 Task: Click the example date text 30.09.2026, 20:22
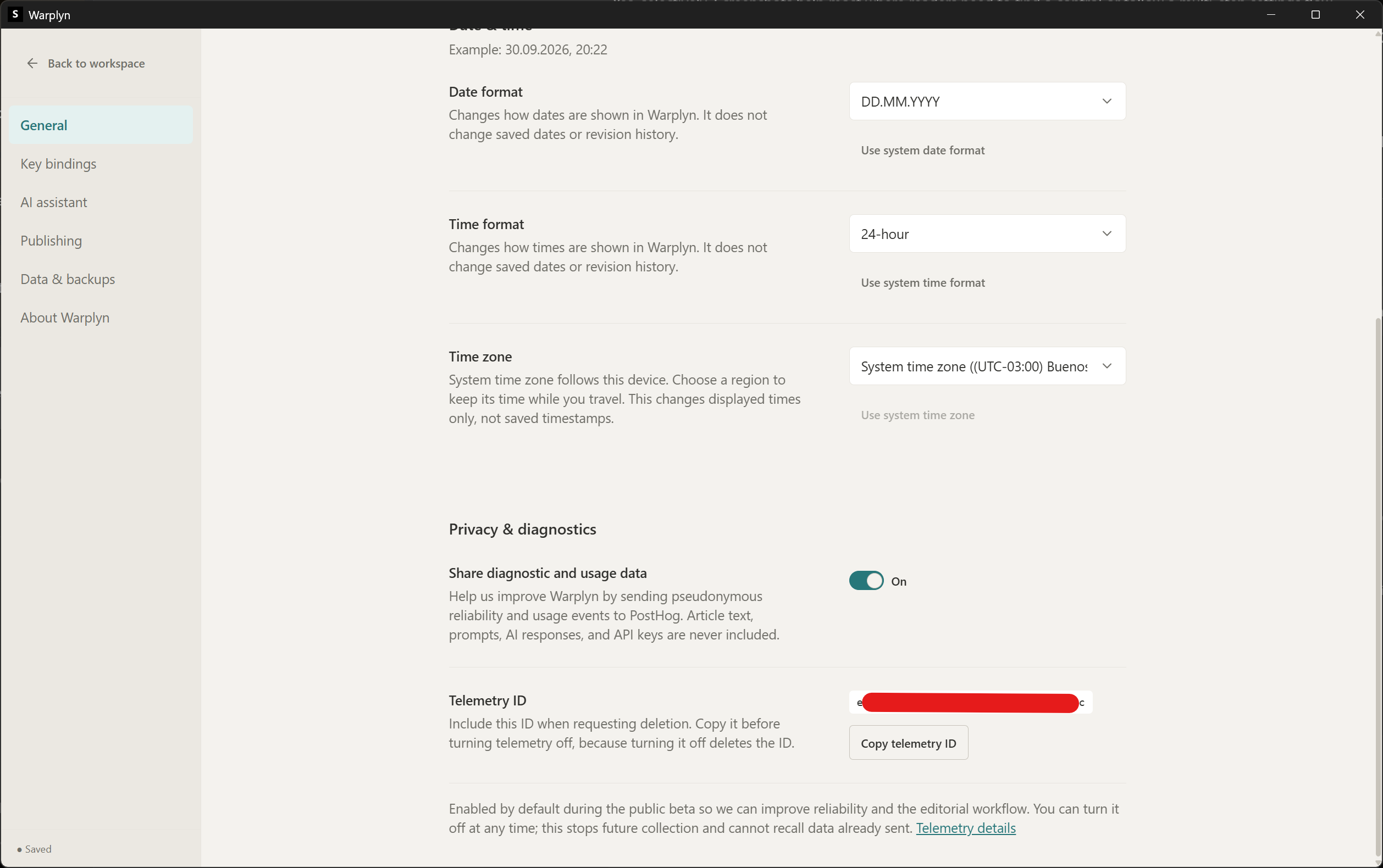pos(556,50)
